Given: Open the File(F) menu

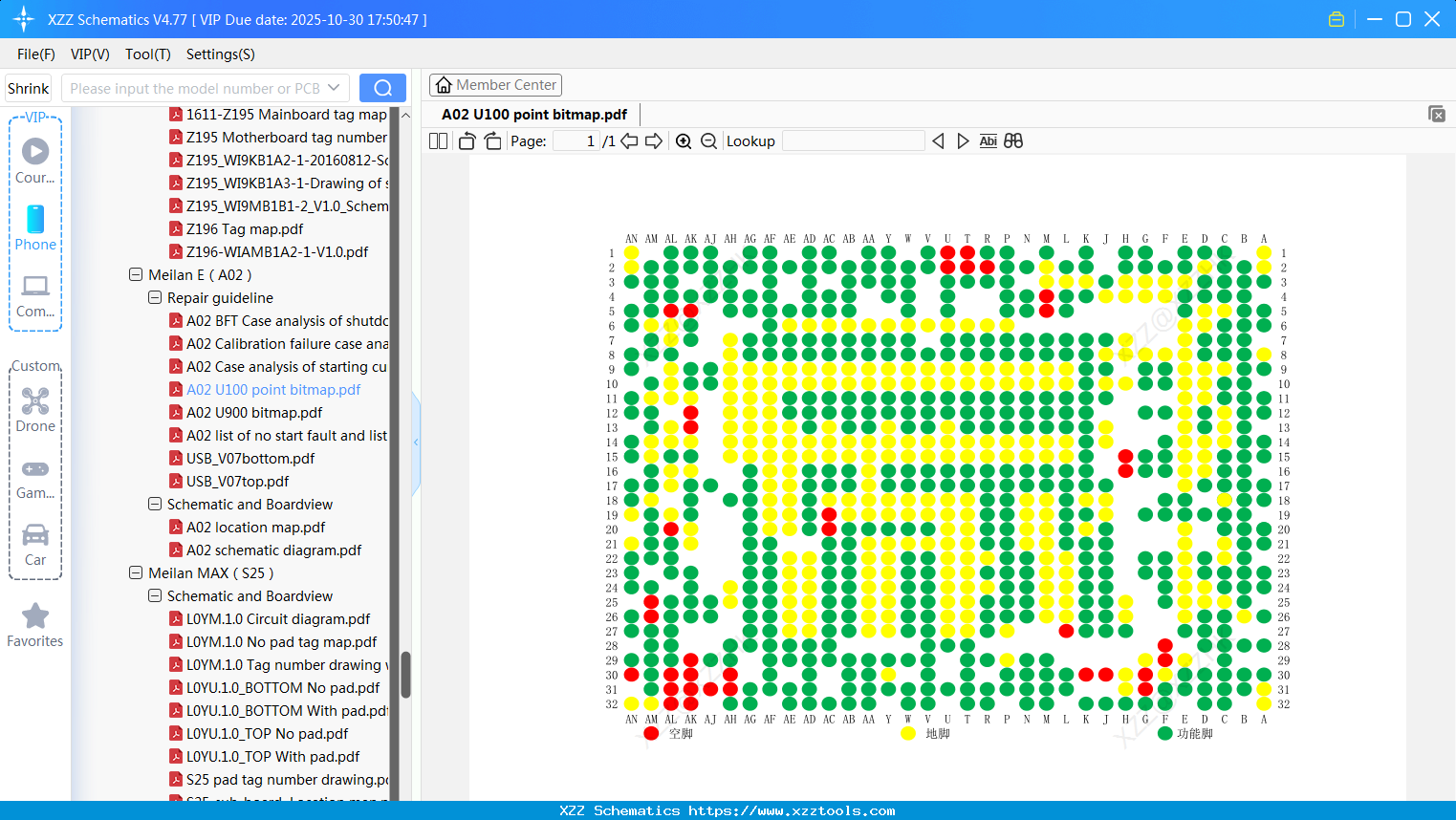Looking at the screenshot, I should click(x=36, y=54).
